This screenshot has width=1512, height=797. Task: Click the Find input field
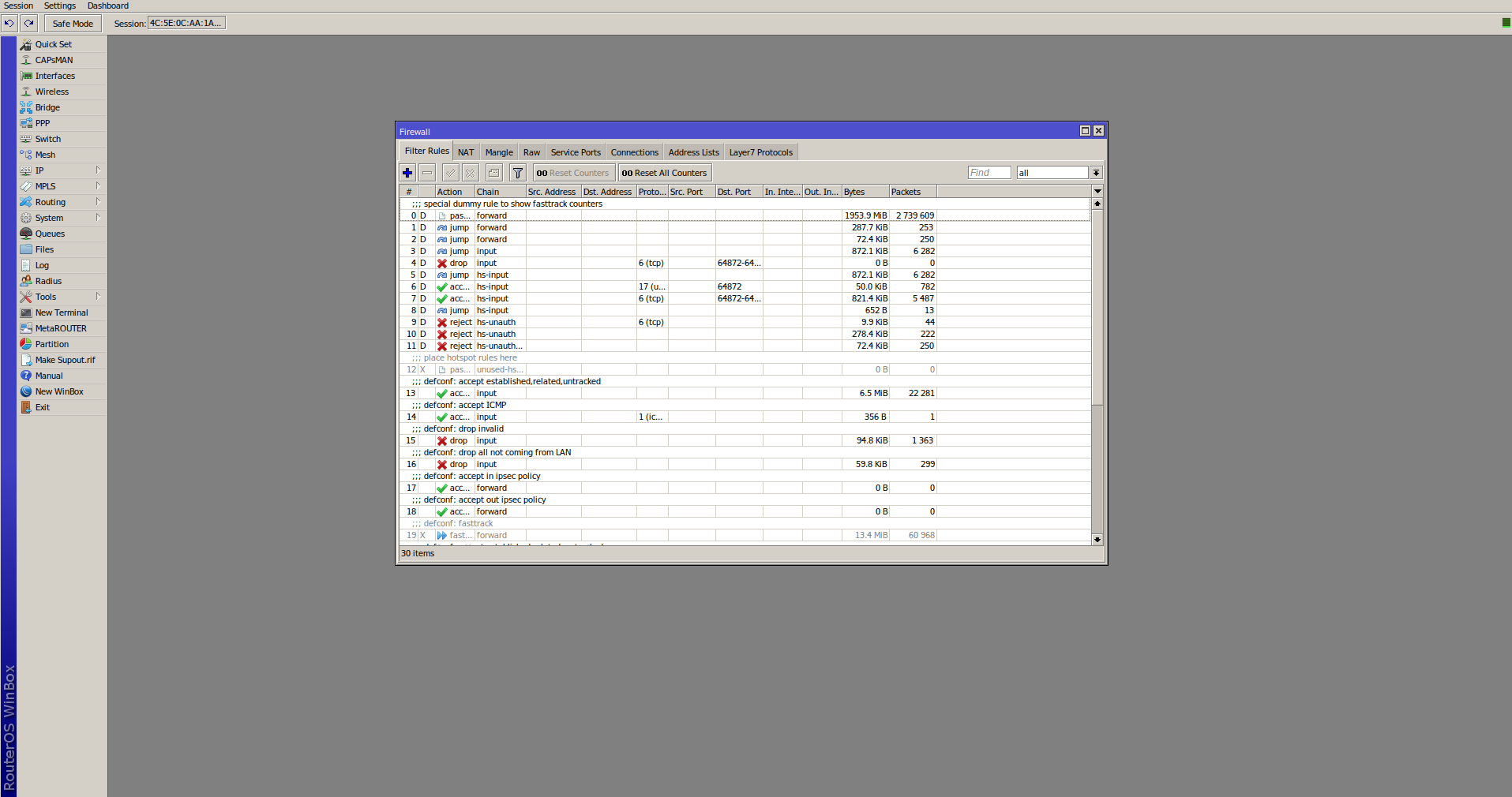pos(989,173)
